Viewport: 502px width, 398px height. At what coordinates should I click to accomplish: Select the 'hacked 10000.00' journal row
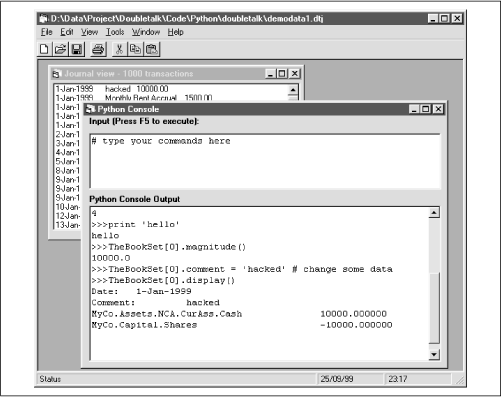pos(171,89)
